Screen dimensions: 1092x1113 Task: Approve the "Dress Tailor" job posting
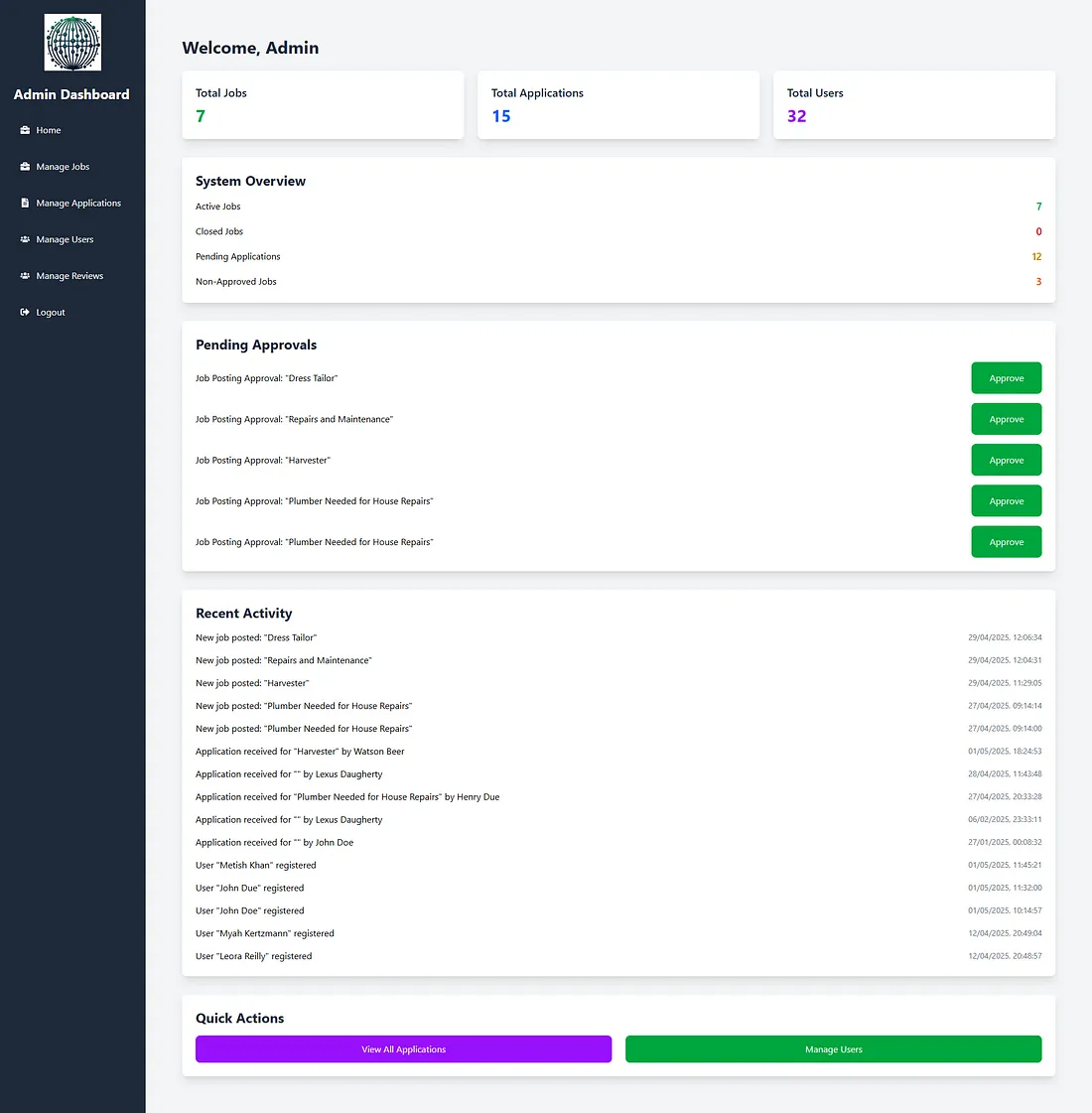click(1006, 377)
